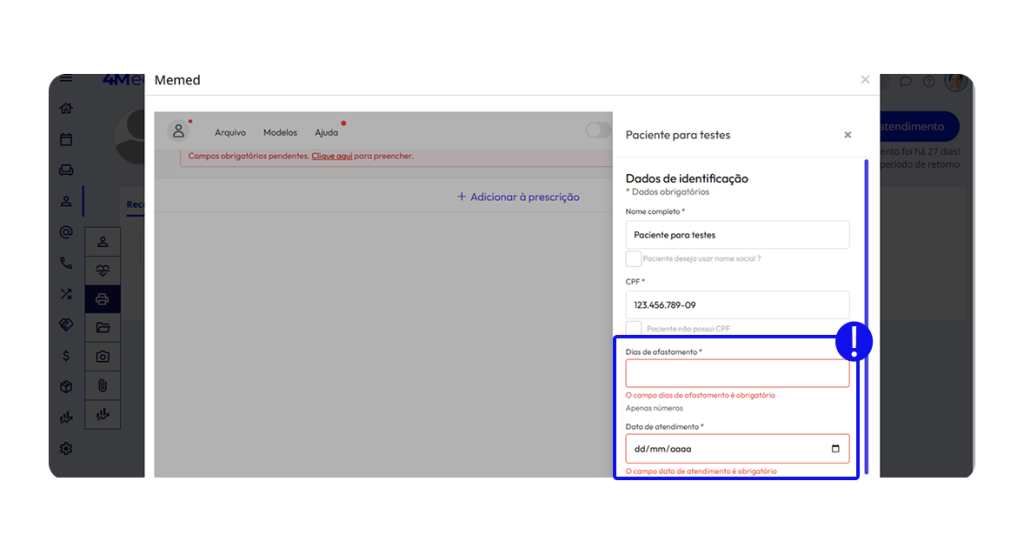Screen dimensions: 1024x548
Task: Click the home icon in the sidebar
Action: [66, 109]
